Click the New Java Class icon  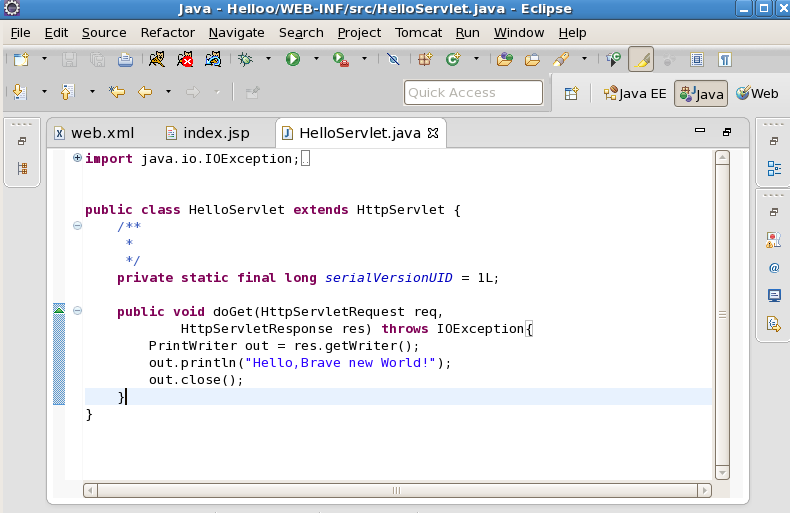(453, 59)
